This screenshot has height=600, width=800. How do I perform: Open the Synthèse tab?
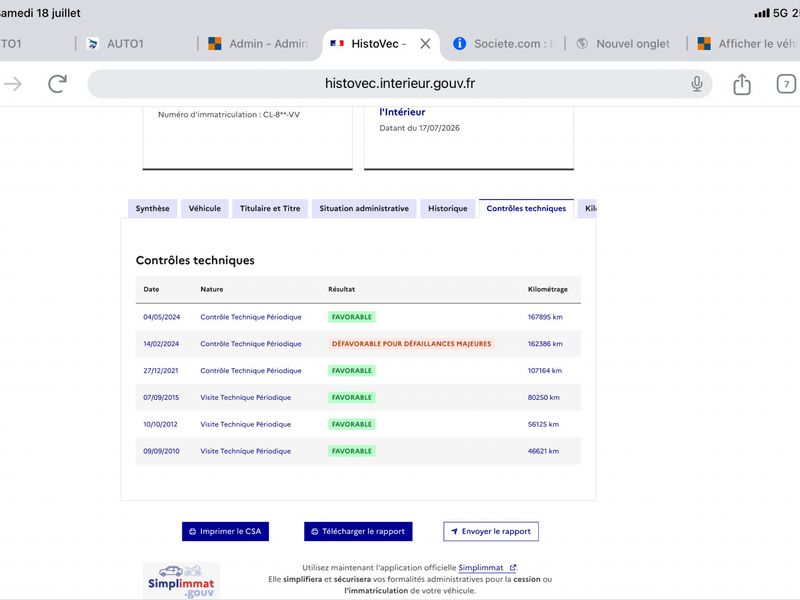tap(153, 208)
